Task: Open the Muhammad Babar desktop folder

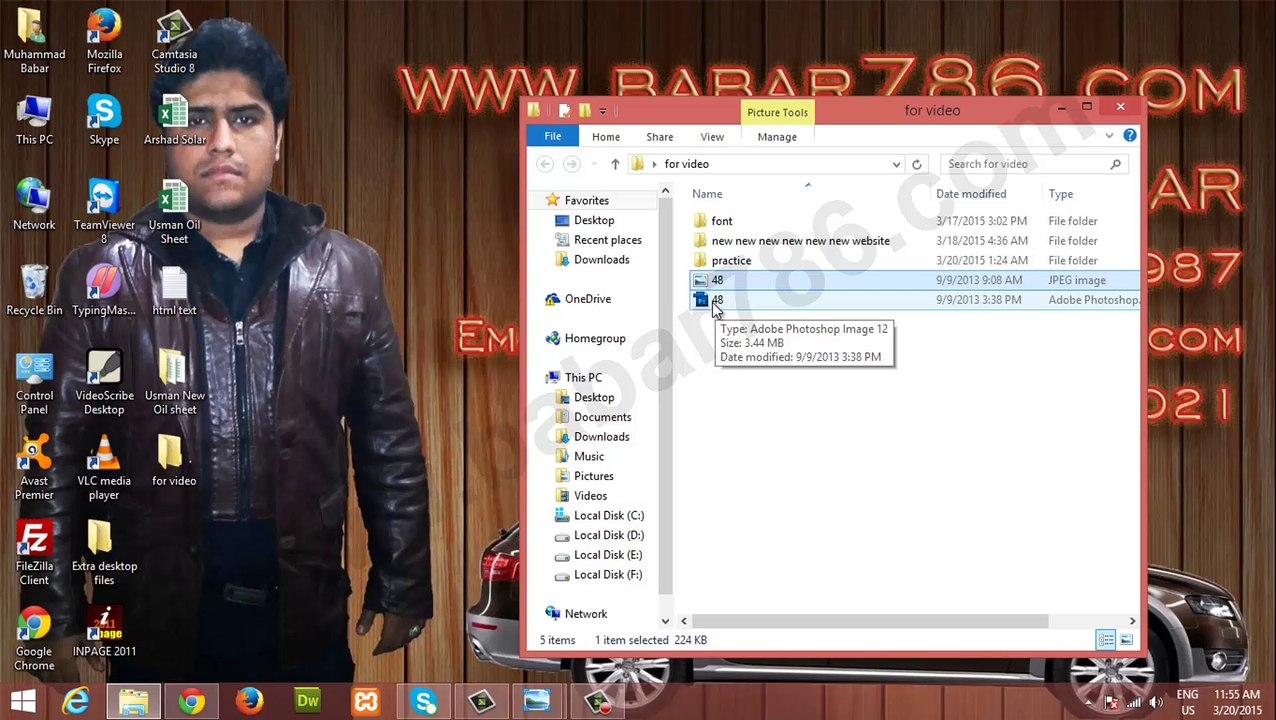Action: [x=34, y=42]
